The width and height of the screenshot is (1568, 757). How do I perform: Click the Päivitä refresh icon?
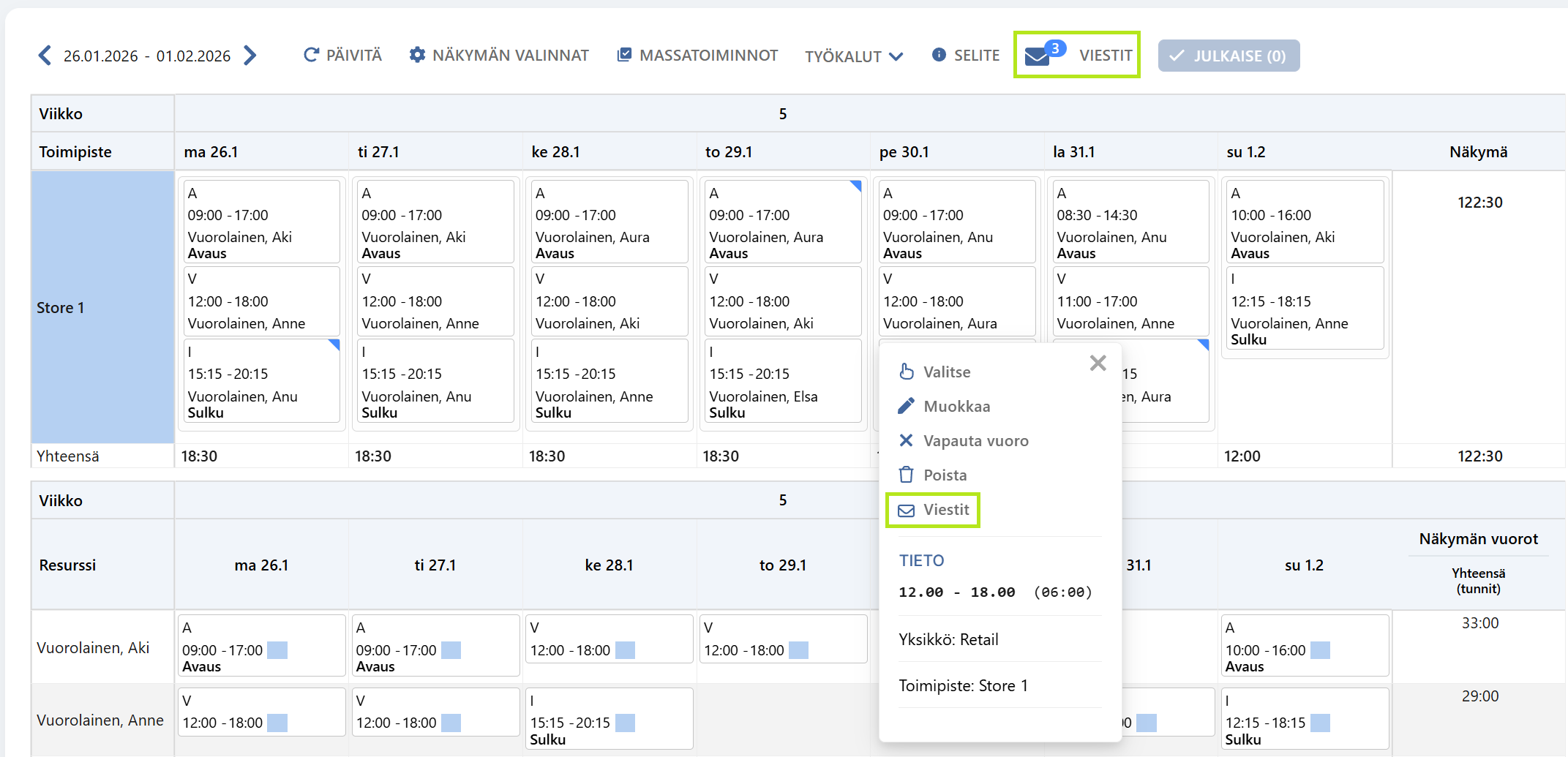tap(311, 55)
